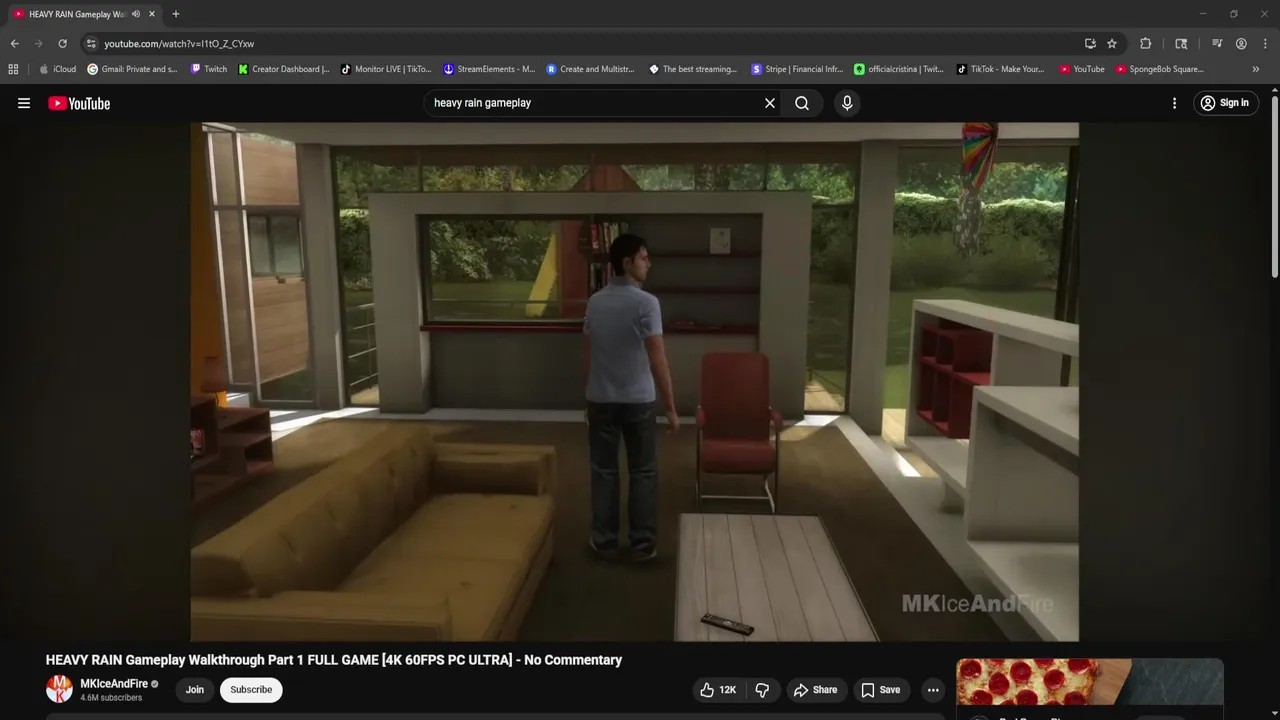Screen dimensions: 1280x720
Task: Start voice search with the microphone
Action: 847,103
